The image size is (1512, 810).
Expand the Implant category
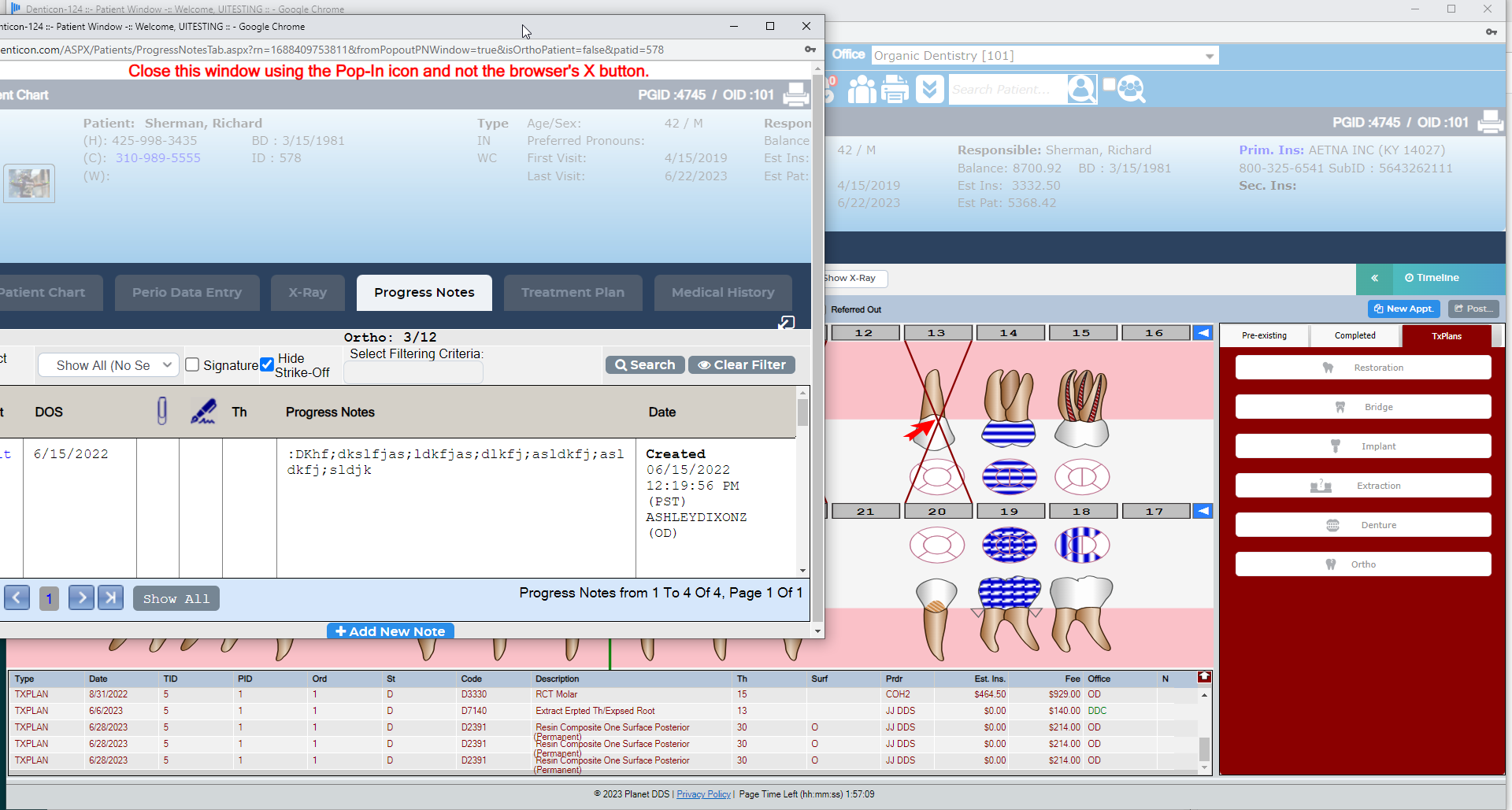coord(1363,446)
